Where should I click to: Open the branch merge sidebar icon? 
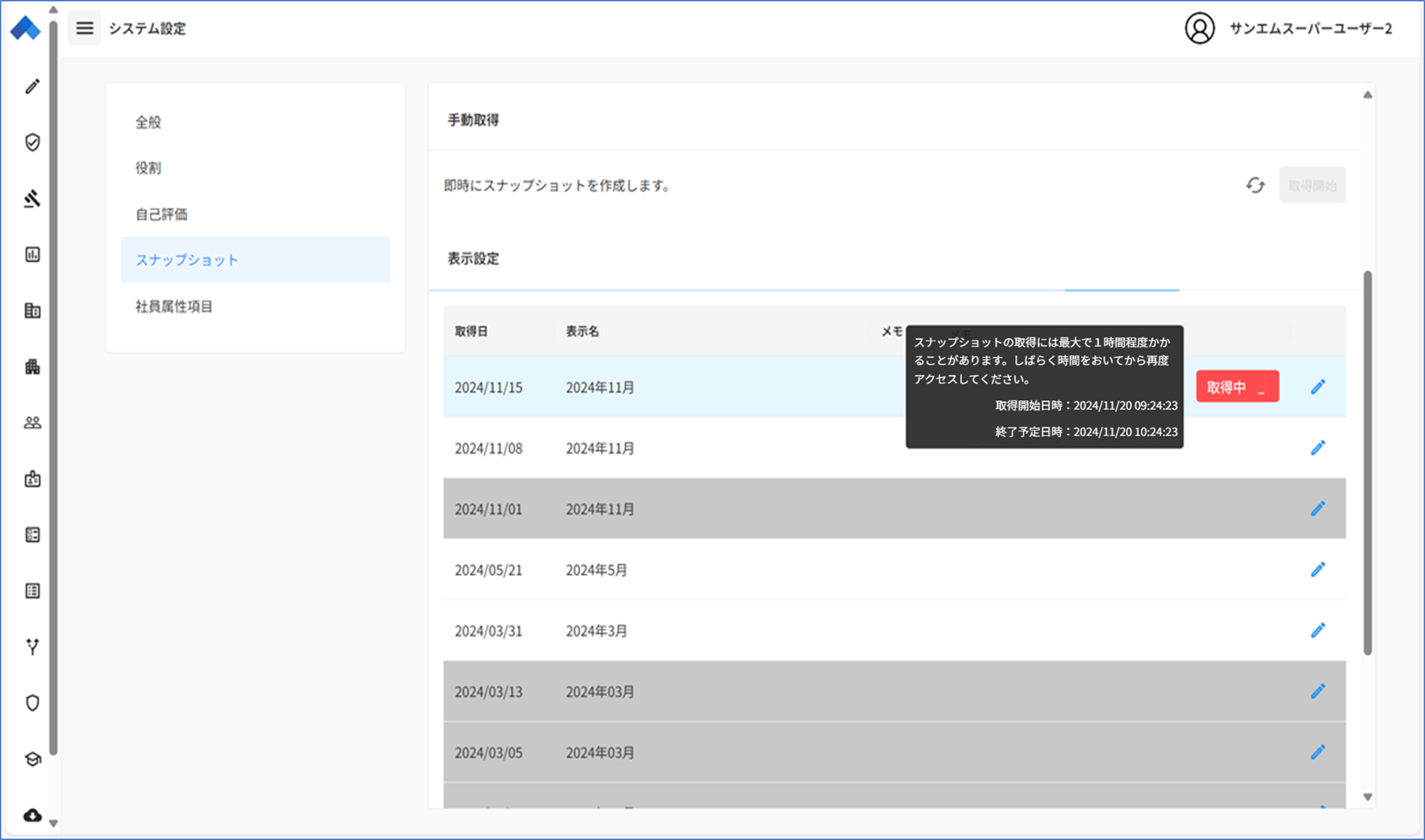tap(32, 646)
